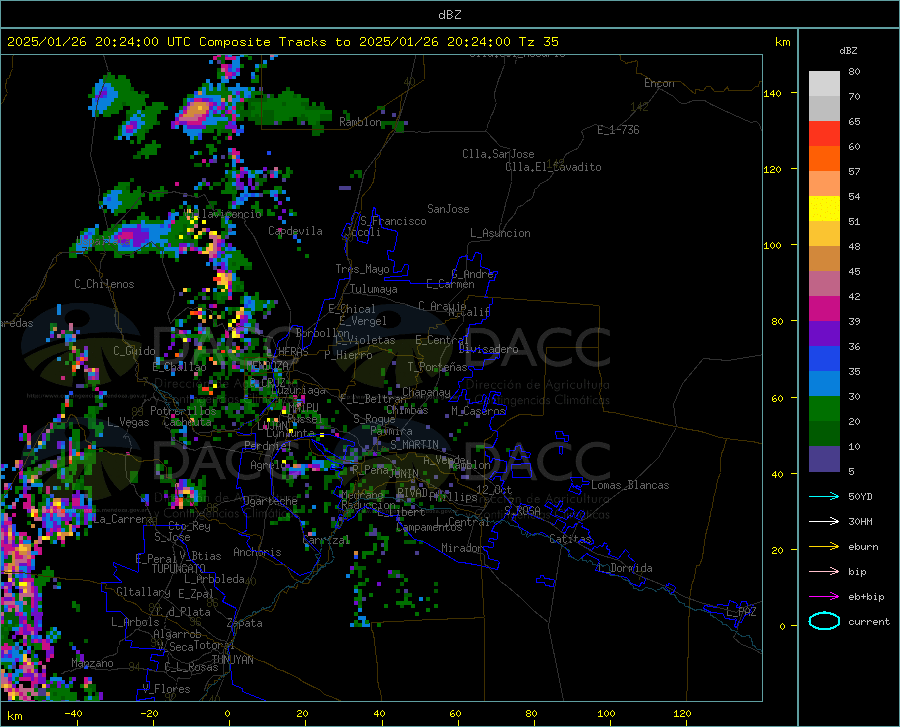Click the Clla.El_Cavadito label

click(x=553, y=167)
